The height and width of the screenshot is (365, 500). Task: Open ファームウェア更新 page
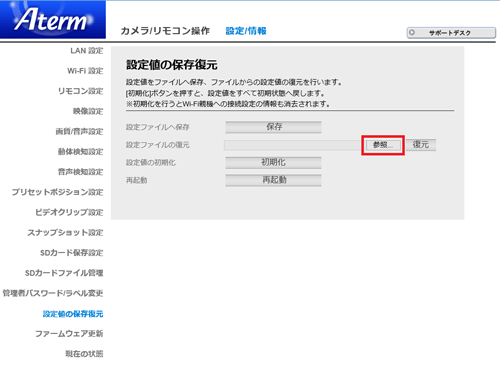(x=69, y=334)
